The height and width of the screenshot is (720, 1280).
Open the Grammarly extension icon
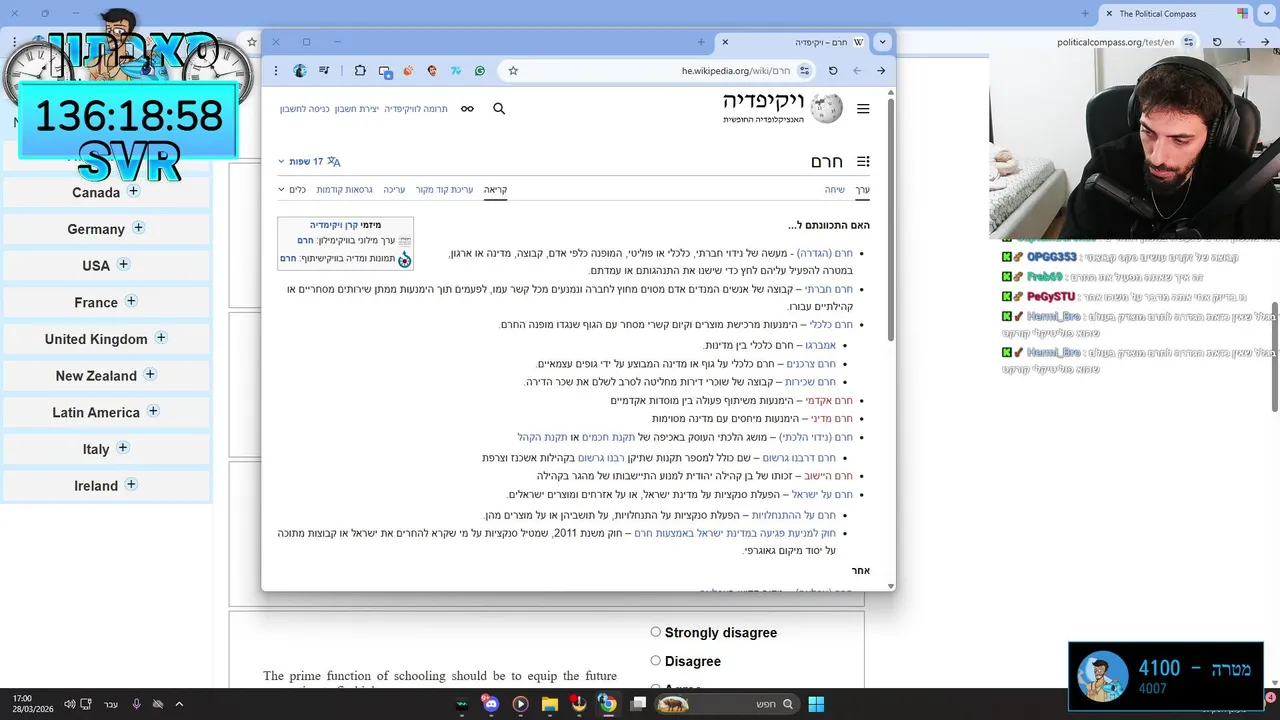(480, 71)
